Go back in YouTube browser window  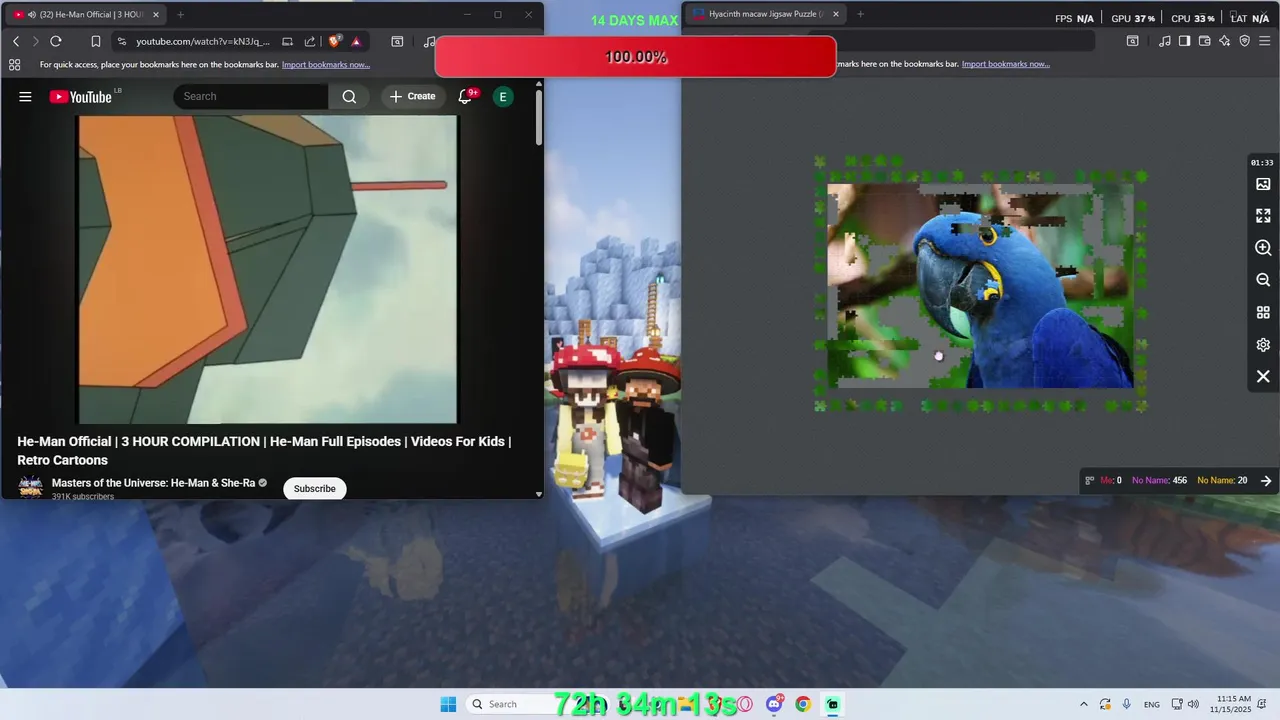16,41
